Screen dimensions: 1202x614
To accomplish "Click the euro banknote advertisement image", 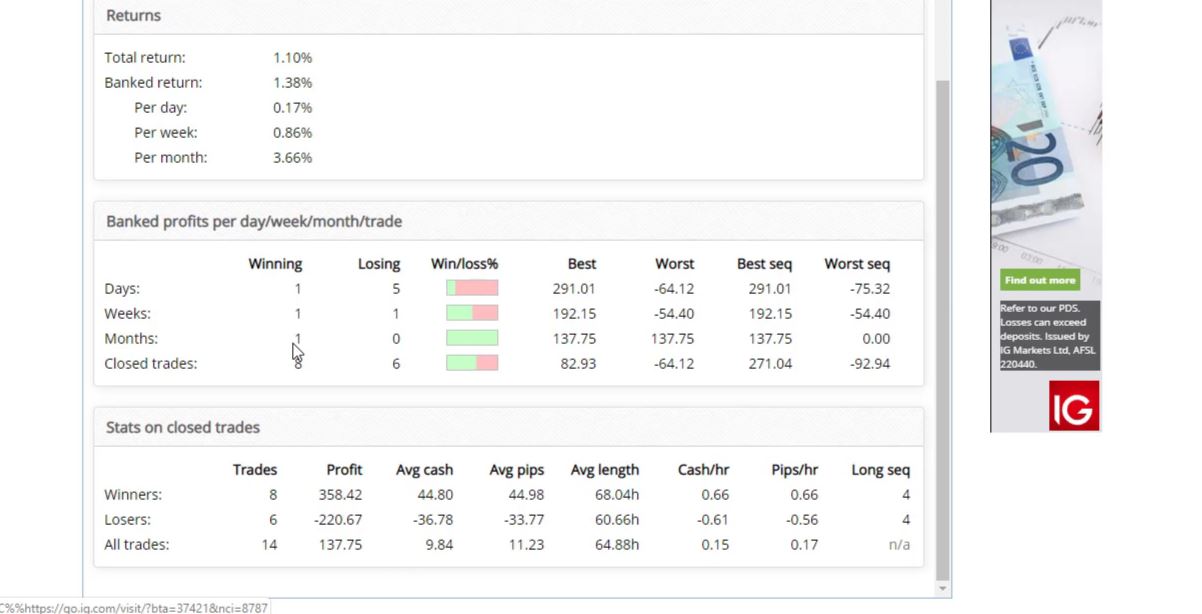I will (1045, 140).
